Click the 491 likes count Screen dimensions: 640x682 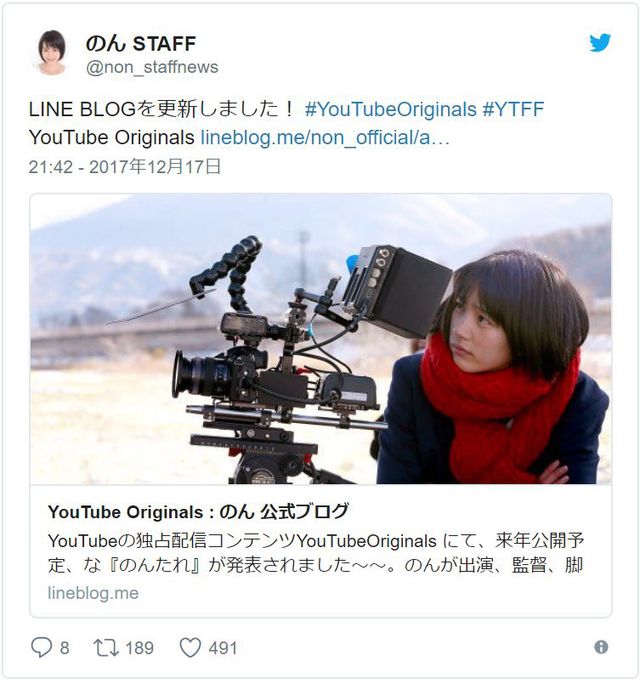pos(223,648)
